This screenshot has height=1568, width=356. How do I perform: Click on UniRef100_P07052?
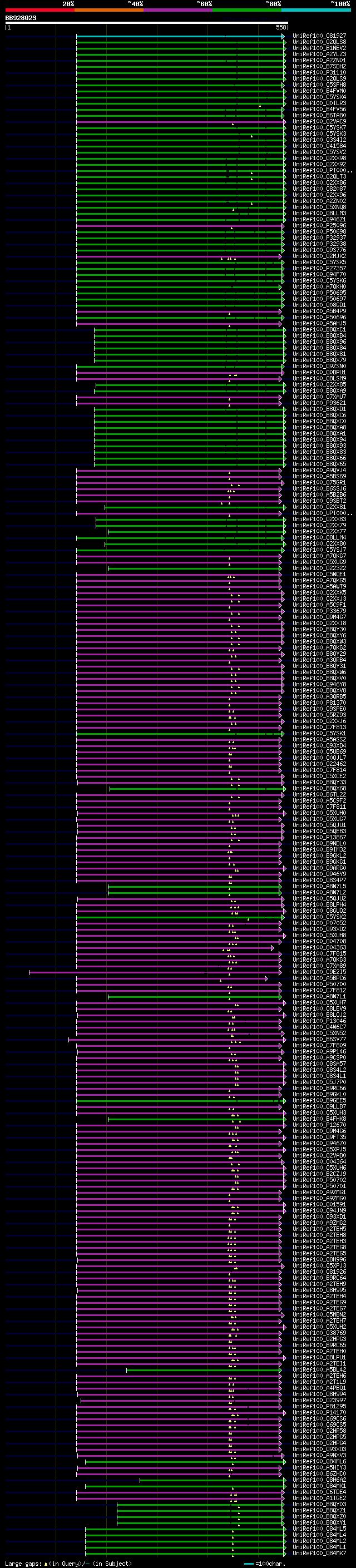click(319, 923)
